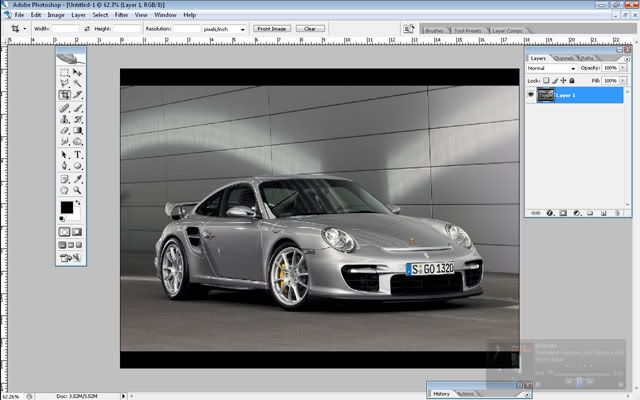
Task: Open the Layers panel options menu
Action: click(x=627, y=59)
